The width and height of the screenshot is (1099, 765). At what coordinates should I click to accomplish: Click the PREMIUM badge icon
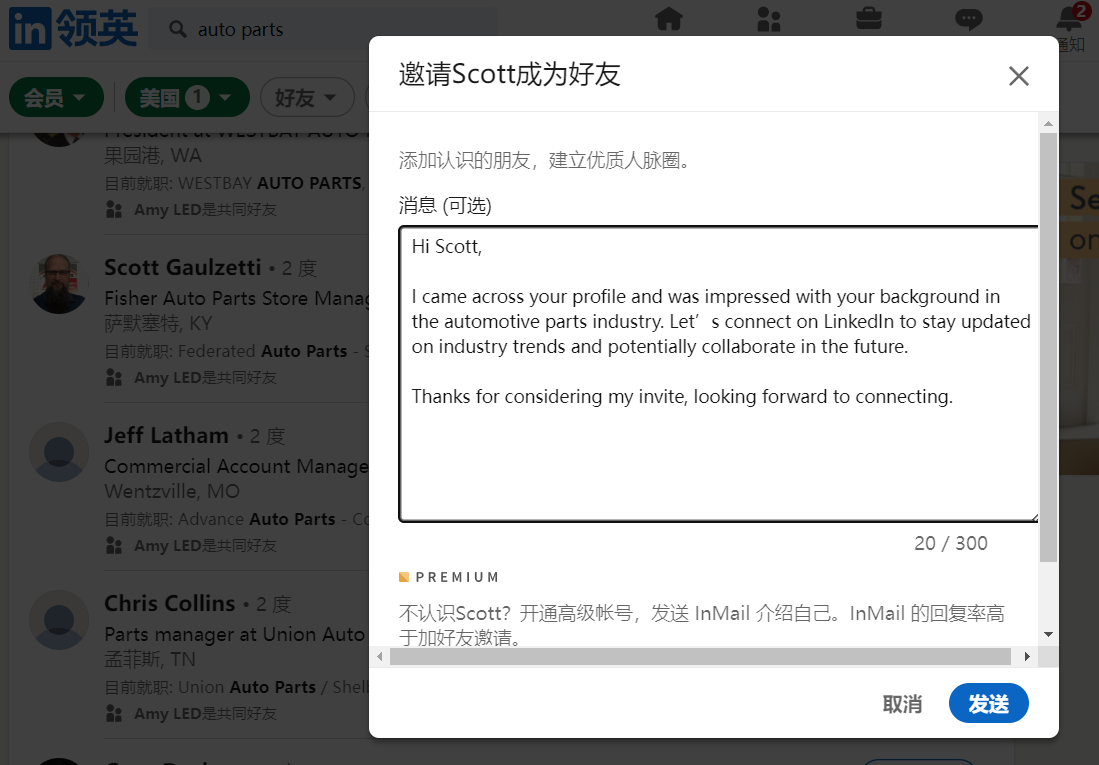(x=404, y=577)
